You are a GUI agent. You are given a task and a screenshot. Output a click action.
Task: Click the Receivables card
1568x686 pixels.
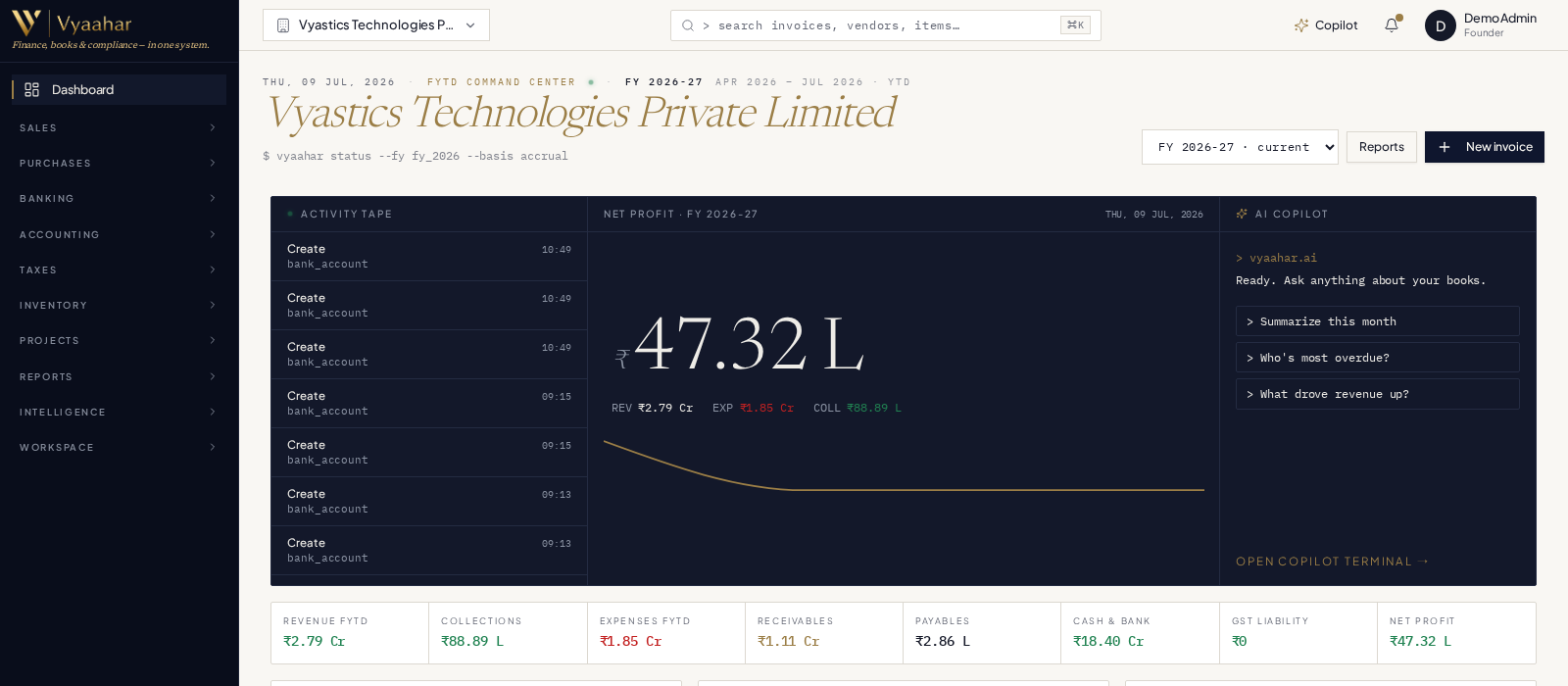pyautogui.click(x=824, y=633)
